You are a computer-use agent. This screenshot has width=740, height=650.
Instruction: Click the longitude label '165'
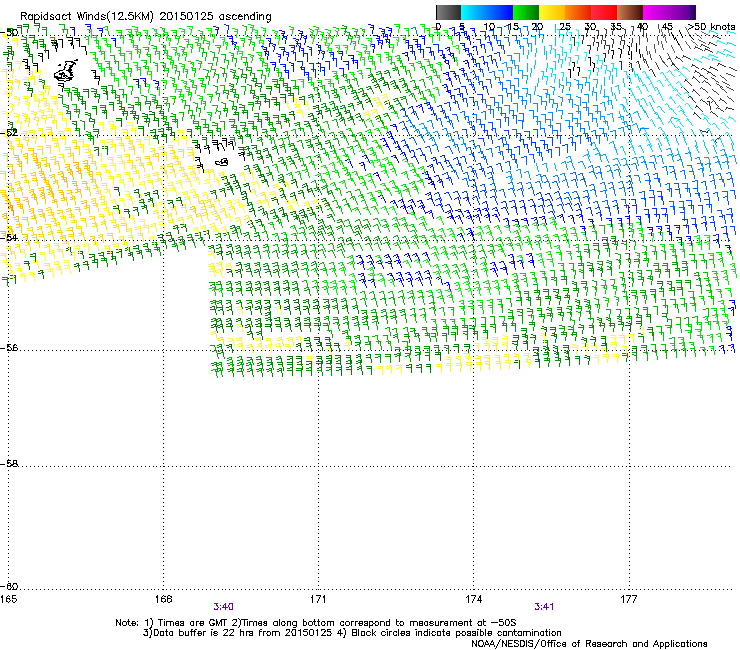click(8, 599)
